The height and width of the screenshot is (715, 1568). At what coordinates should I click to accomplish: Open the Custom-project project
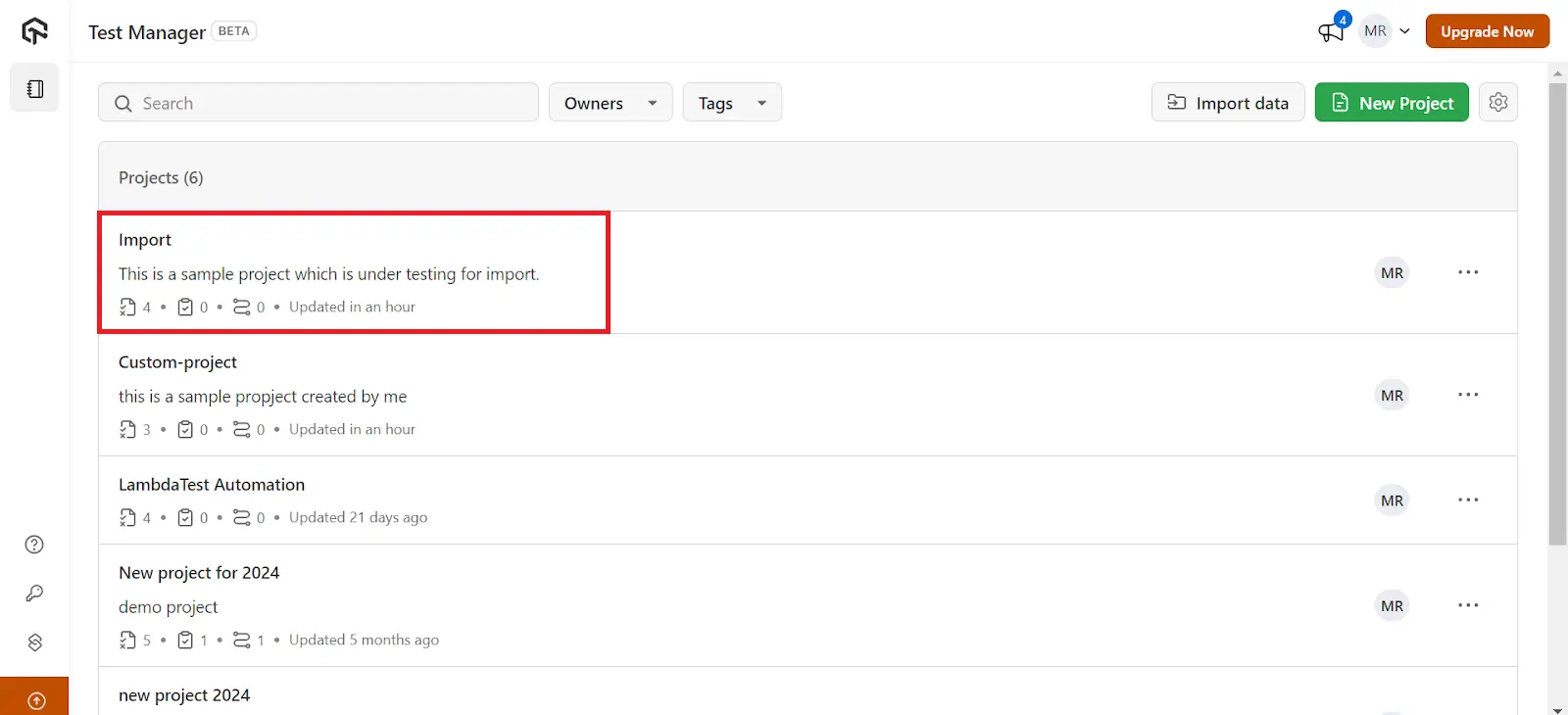pos(177,362)
